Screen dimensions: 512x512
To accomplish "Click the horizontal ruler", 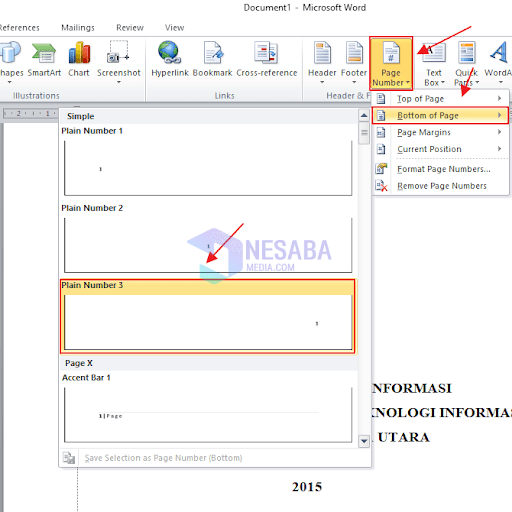I will [30, 113].
